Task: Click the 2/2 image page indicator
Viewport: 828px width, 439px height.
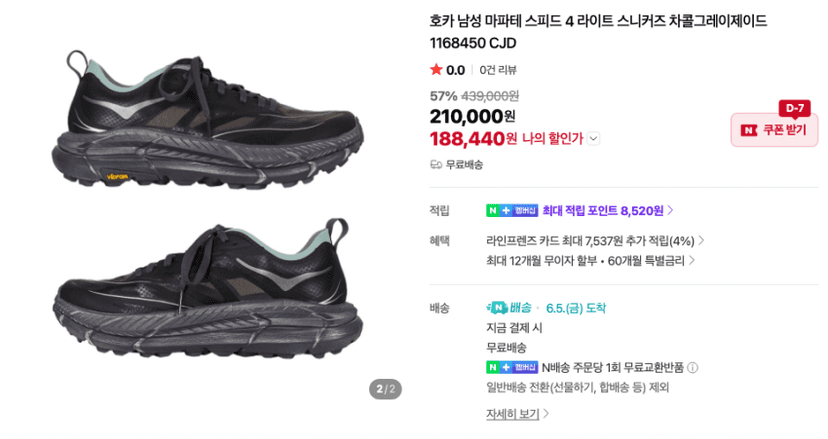Action: click(x=385, y=389)
